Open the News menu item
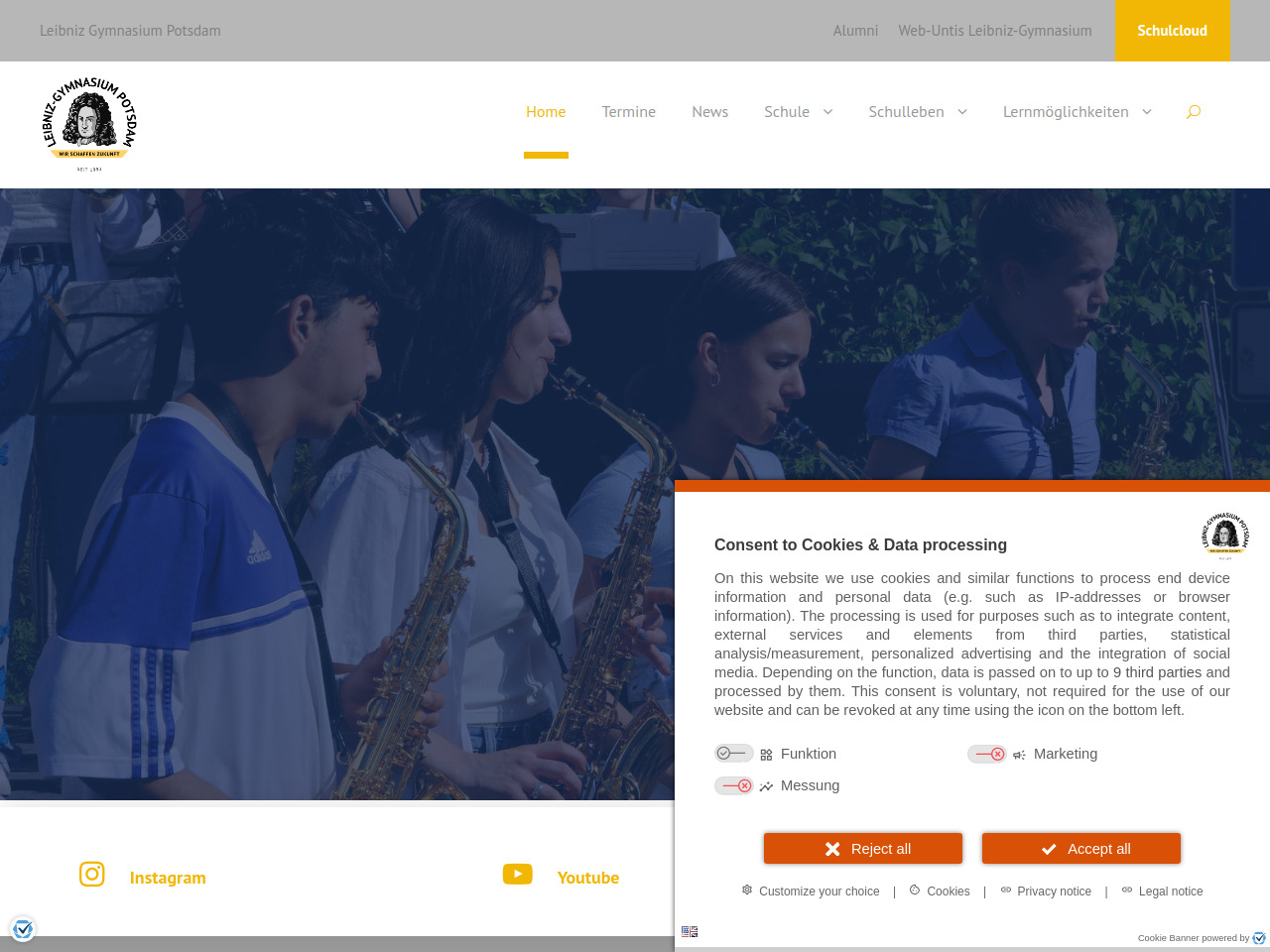Screen dimensions: 1270x952 click(x=710, y=112)
